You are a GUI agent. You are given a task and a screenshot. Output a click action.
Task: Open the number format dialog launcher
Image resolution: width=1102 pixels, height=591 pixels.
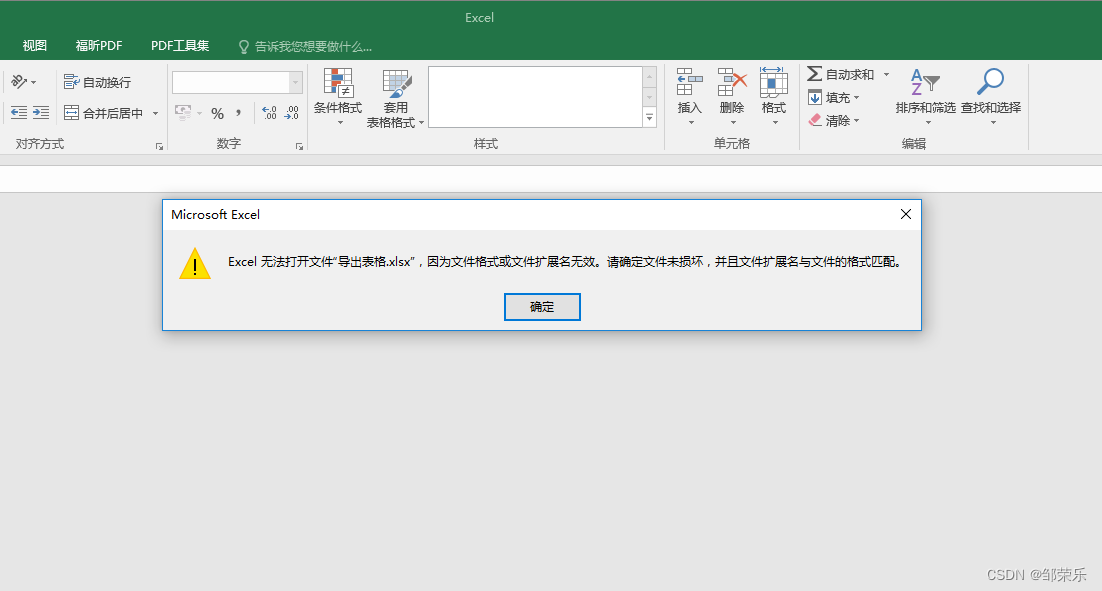pos(299,147)
